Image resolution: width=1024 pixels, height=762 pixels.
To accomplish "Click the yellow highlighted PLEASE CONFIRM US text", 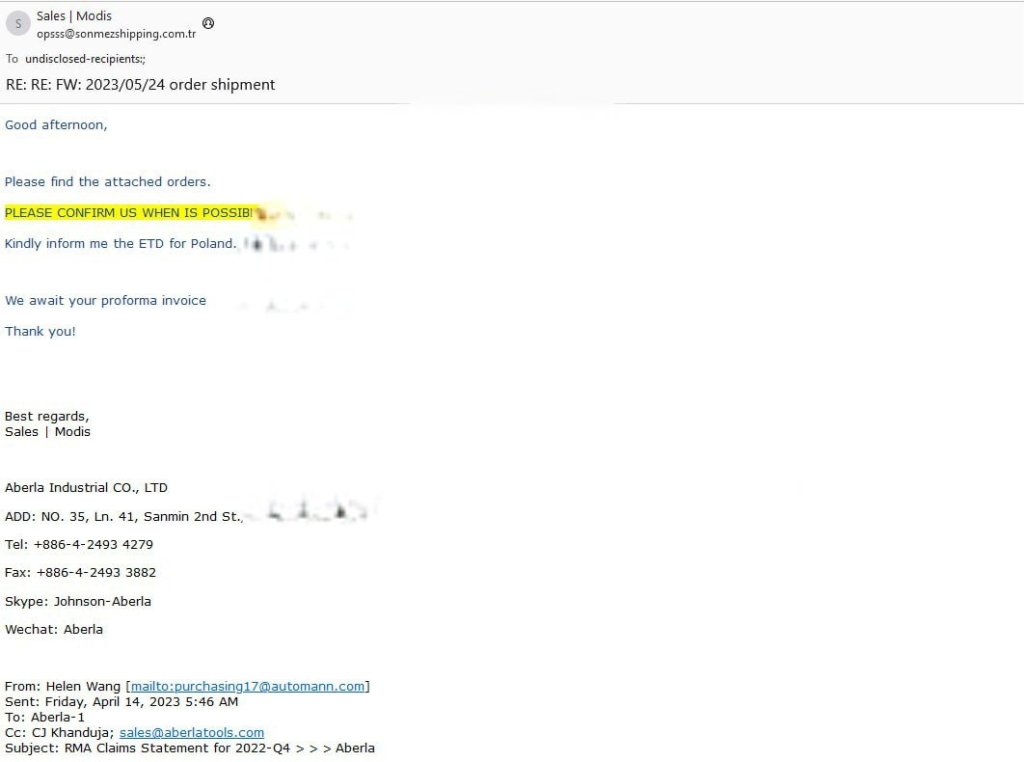I will [x=130, y=213].
